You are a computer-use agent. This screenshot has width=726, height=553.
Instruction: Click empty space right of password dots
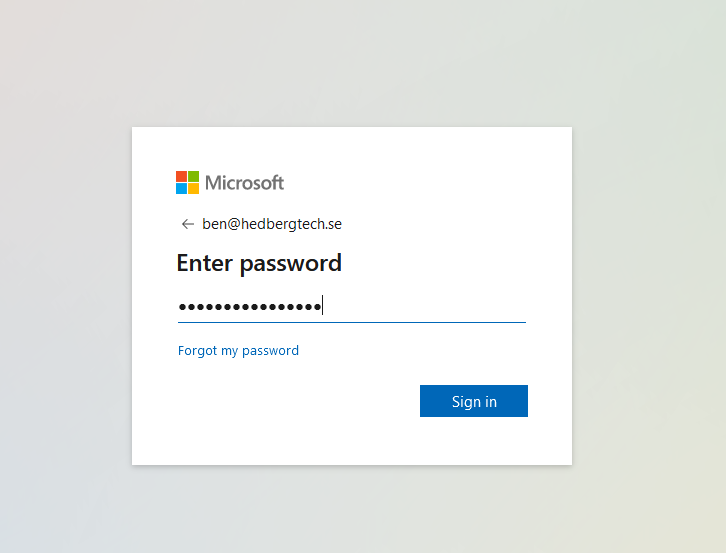[424, 306]
